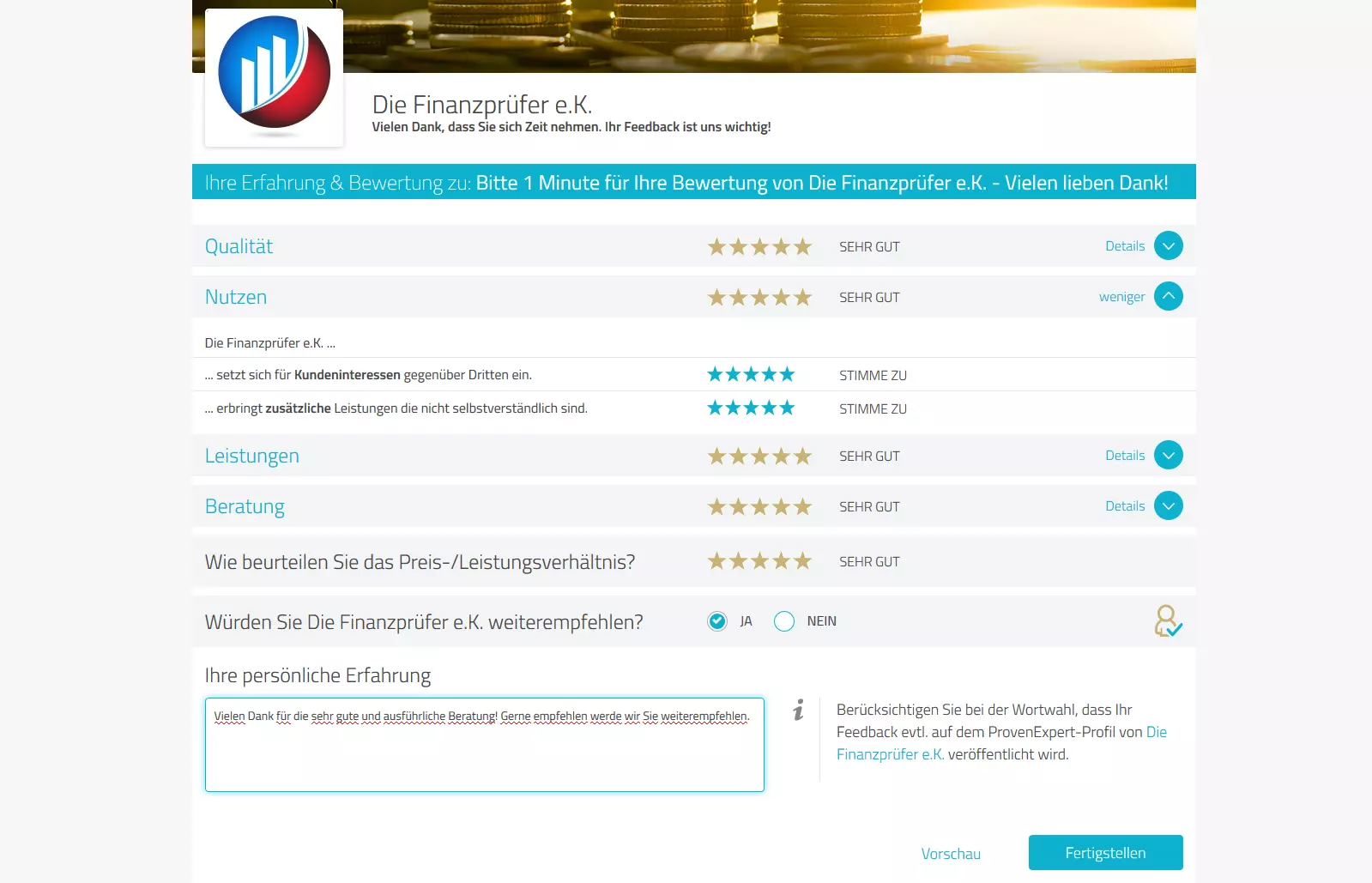Click the Nutzen category heading
1372x883 pixels.
click(236, 297)
